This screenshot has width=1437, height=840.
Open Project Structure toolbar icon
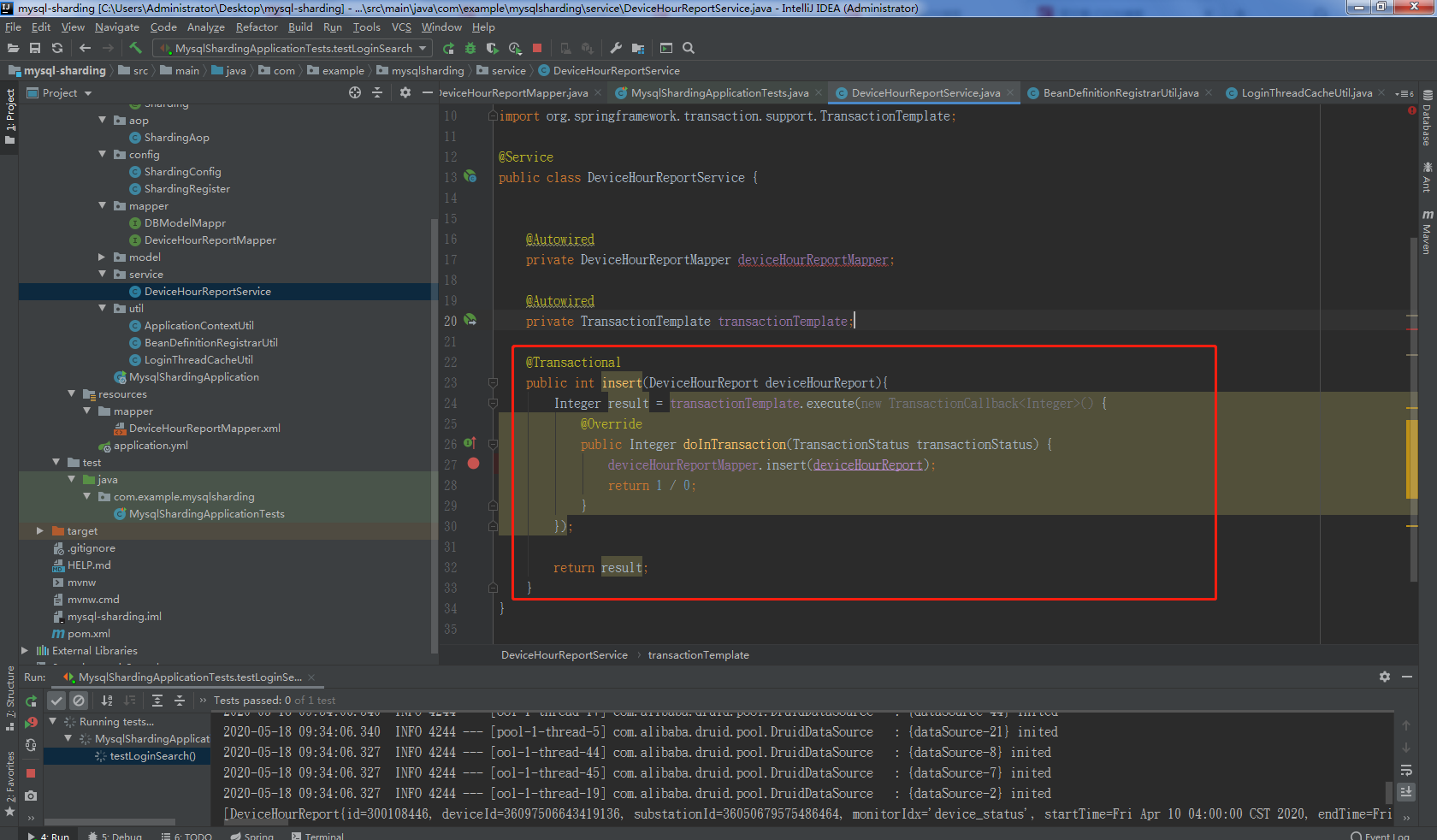(x=638, y=49)
